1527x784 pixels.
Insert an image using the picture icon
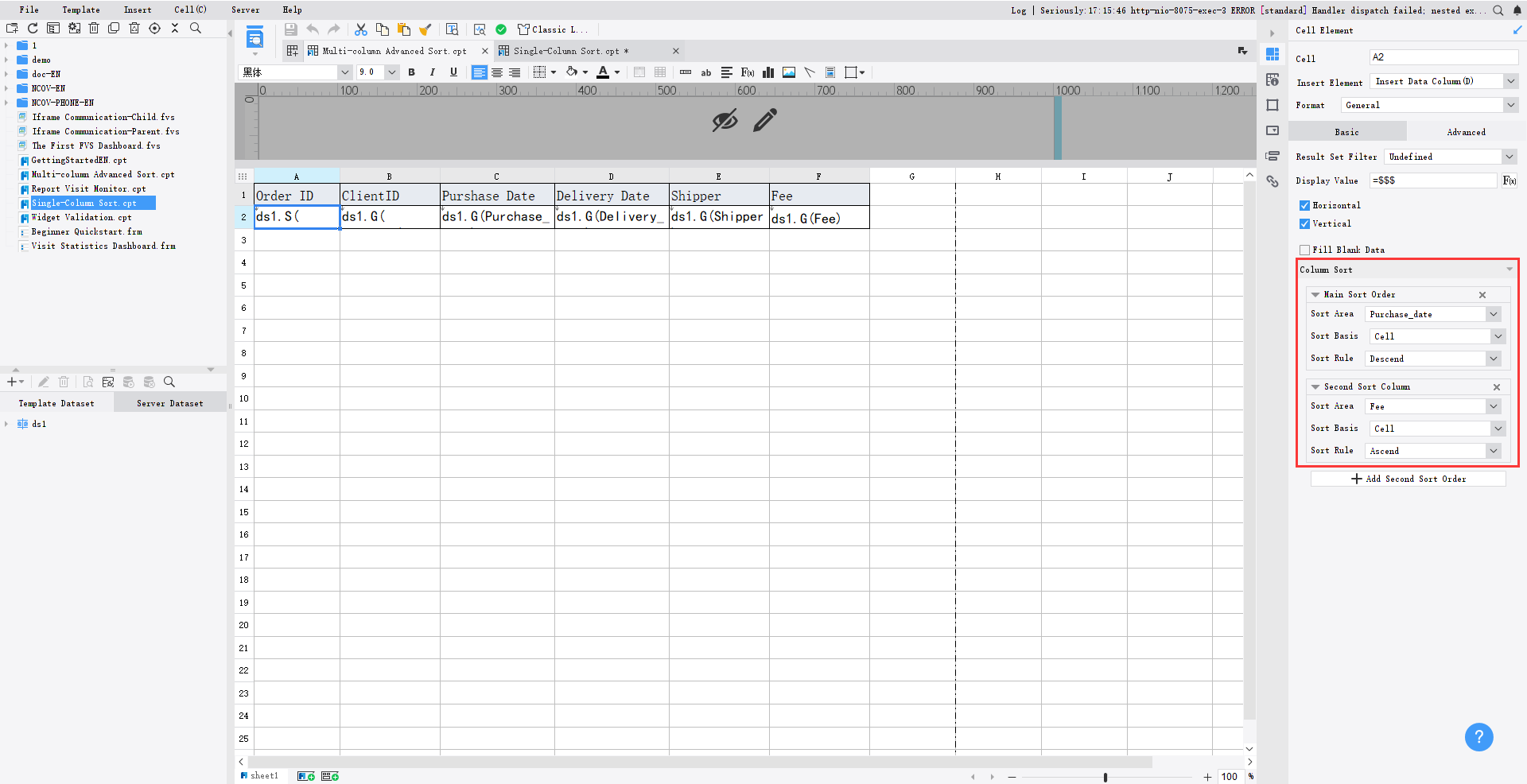coord(789,72)
